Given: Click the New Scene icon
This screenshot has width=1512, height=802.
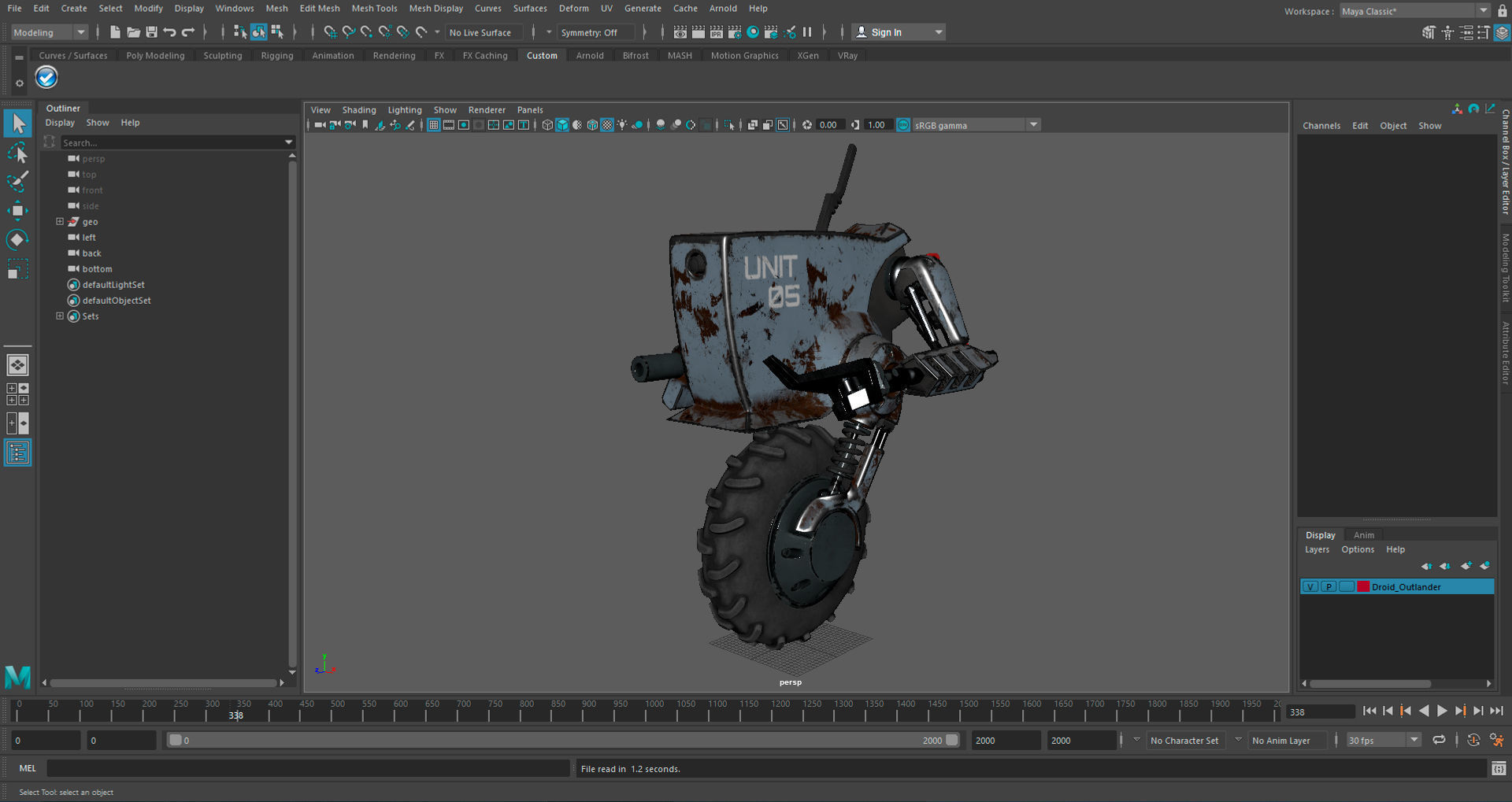Looking at the screenshot, I should (x=115, y=32).
